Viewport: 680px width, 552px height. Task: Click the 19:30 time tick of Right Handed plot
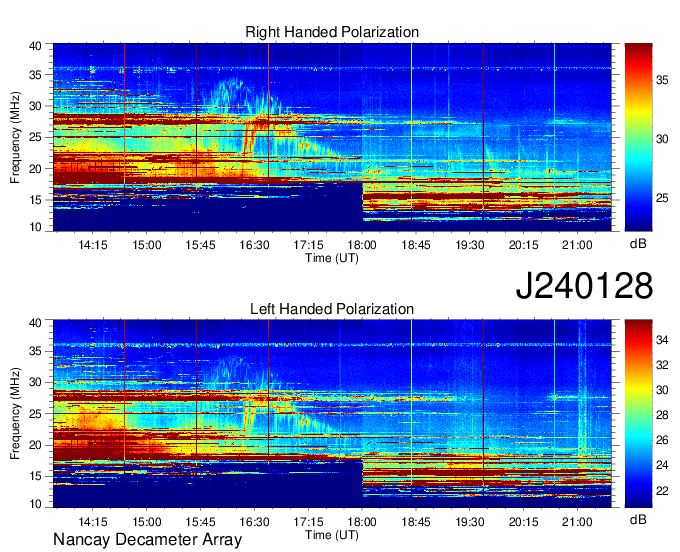(x=470, y=245)
